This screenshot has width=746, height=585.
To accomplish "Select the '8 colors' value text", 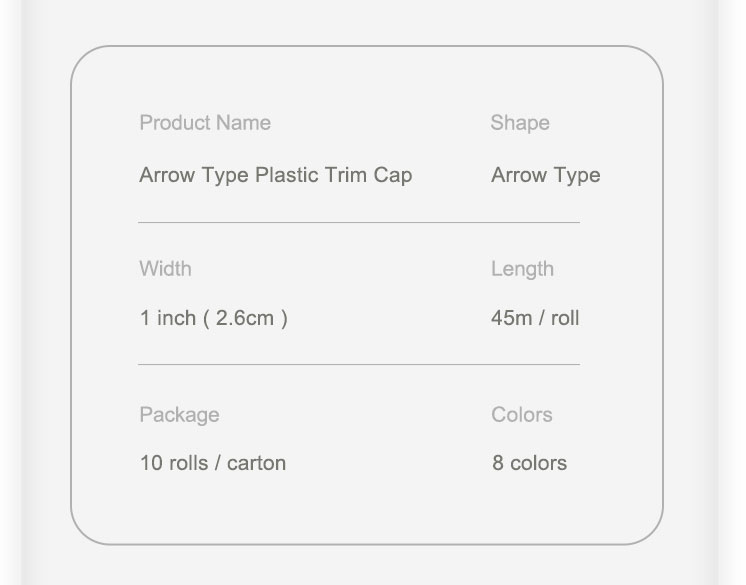I will tap(529, 463).
